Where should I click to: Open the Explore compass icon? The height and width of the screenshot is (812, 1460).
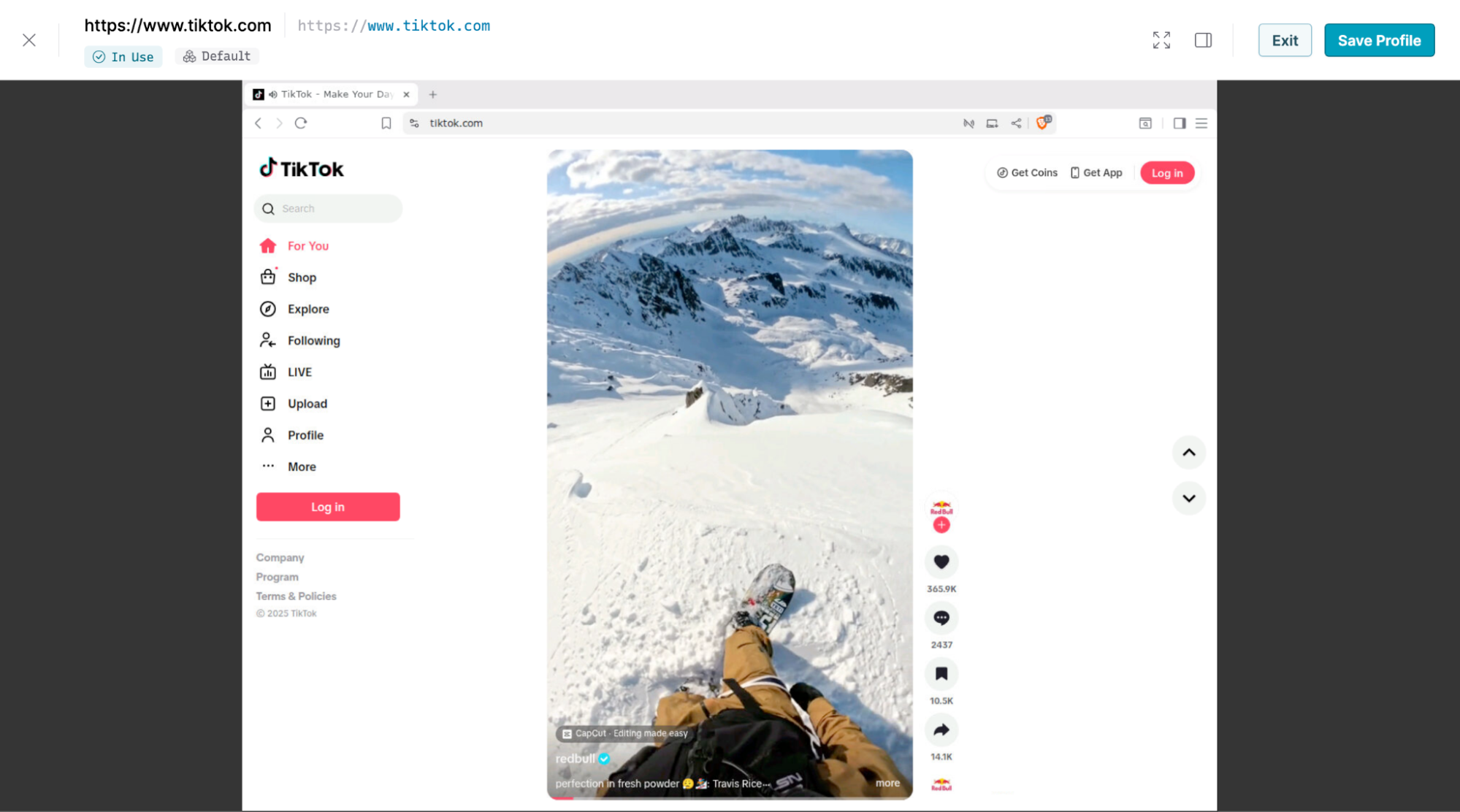point(268,308)
